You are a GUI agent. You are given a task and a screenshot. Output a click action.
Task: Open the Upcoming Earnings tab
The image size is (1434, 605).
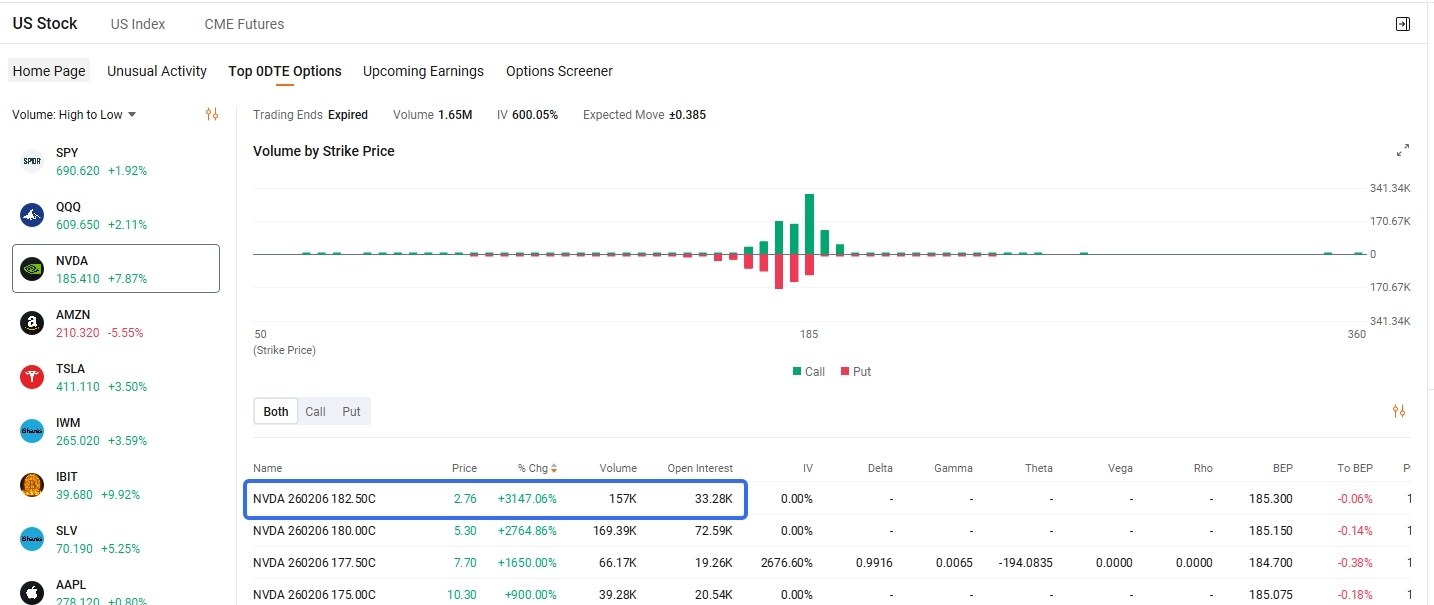click(x=423, y=71)
